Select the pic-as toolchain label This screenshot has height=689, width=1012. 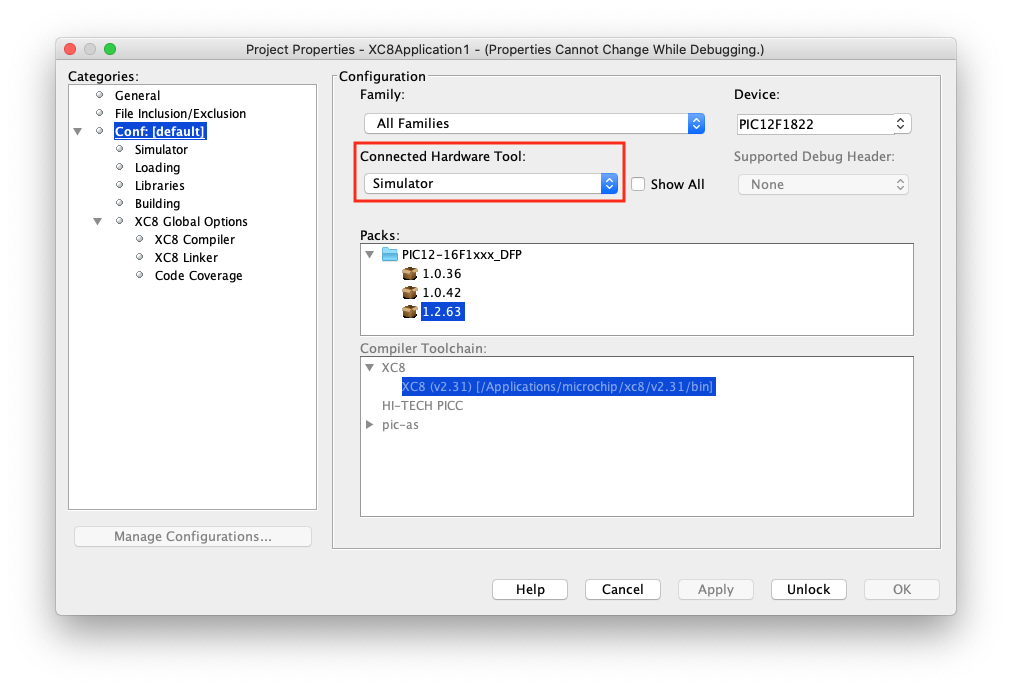pos(400,424)
